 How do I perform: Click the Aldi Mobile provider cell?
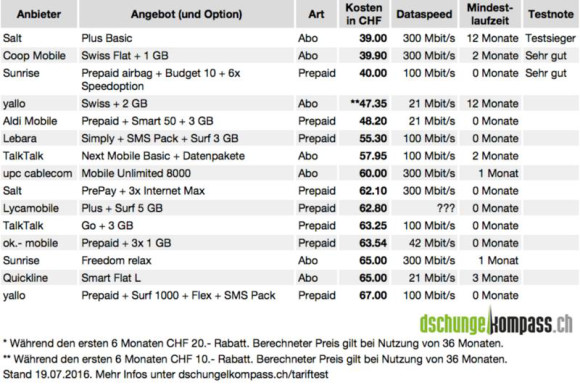pos(30,121)
